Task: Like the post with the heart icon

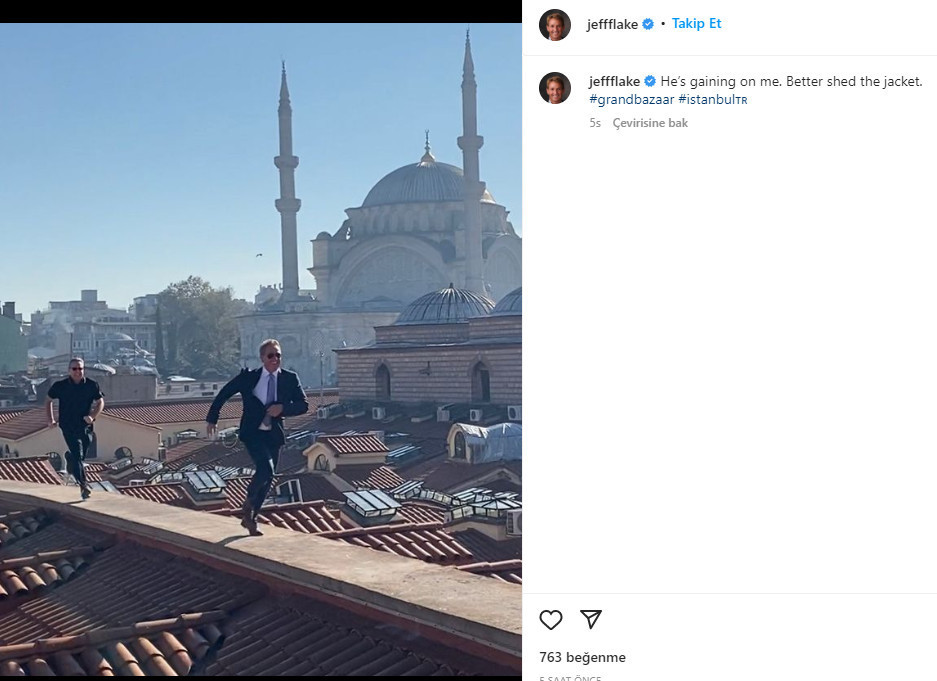Action: [551, 620]
